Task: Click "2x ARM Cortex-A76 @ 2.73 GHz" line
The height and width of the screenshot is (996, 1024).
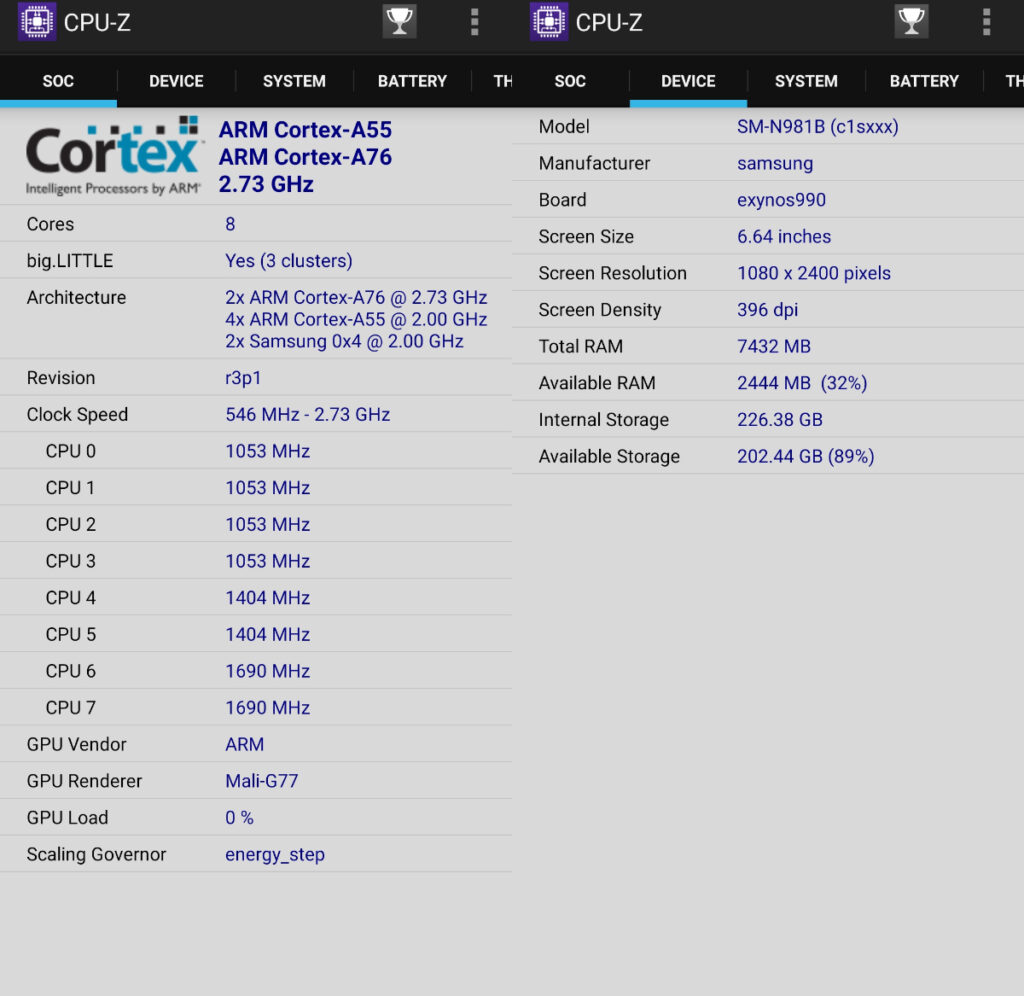Action: point(356,297)
